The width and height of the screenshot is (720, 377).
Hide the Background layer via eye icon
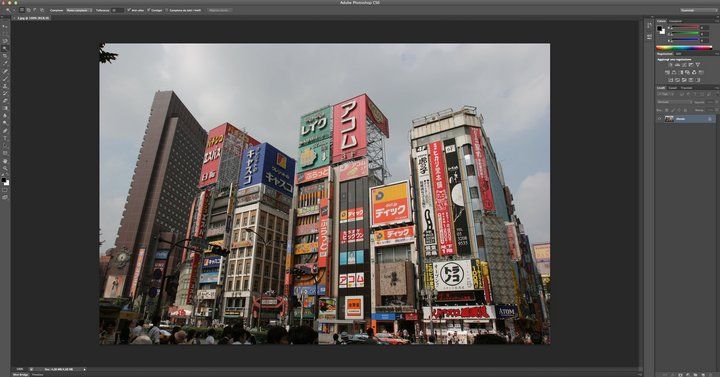point(659,119)
